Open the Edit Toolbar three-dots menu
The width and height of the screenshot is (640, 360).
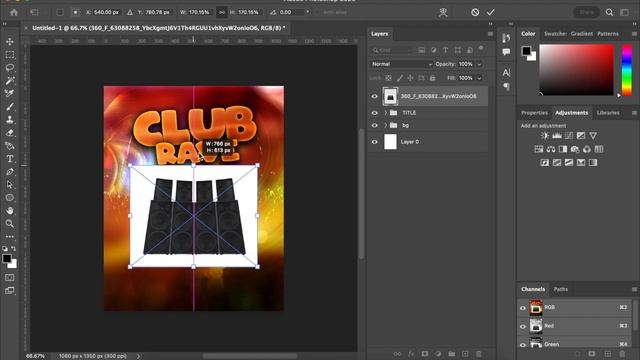[x=10, y=237]
